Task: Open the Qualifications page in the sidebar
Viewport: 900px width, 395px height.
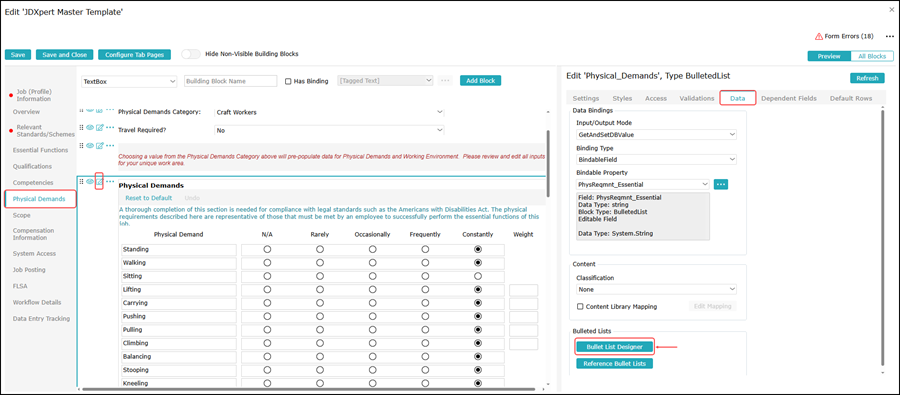Action: pos(32,166)
